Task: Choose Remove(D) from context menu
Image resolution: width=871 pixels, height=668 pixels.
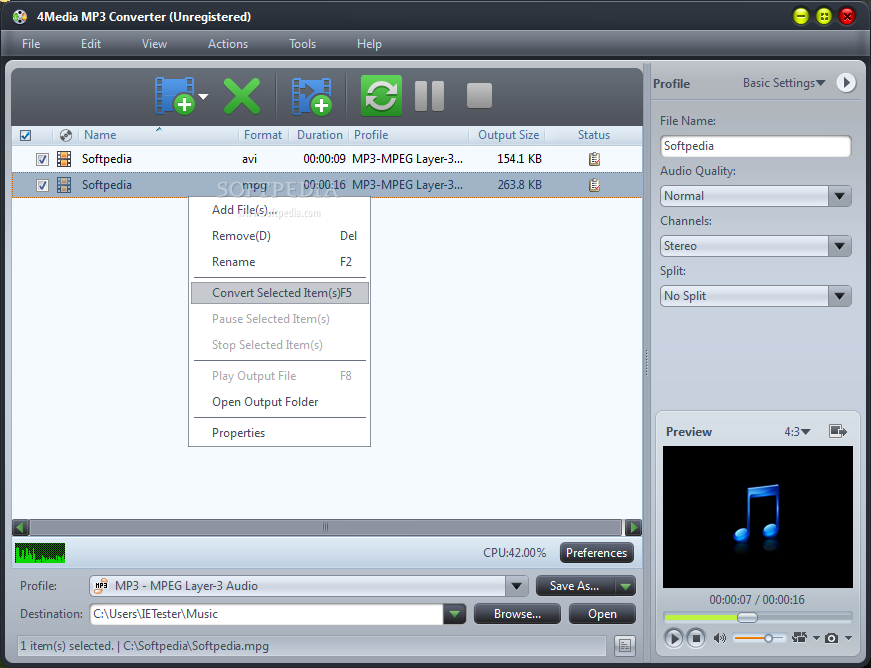Action: click(x=279, y=236)
